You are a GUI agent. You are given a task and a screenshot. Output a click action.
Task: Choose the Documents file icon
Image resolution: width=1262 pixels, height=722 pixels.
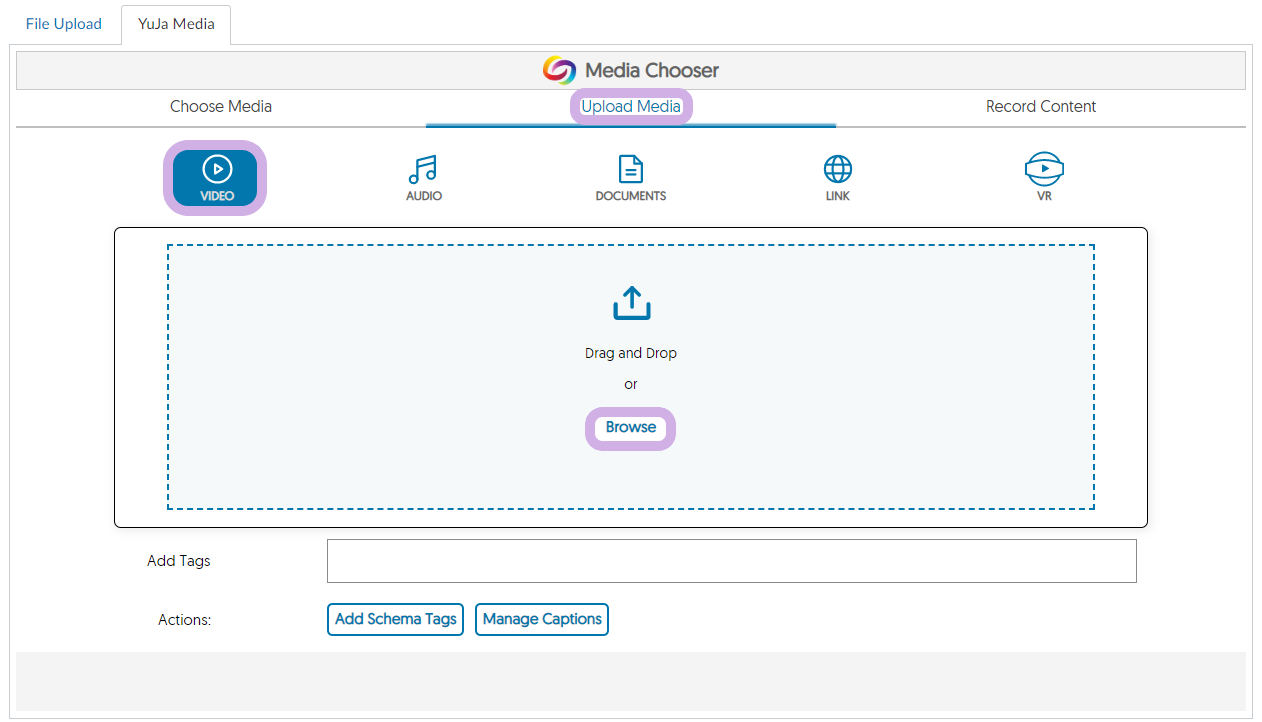(630, 168)
